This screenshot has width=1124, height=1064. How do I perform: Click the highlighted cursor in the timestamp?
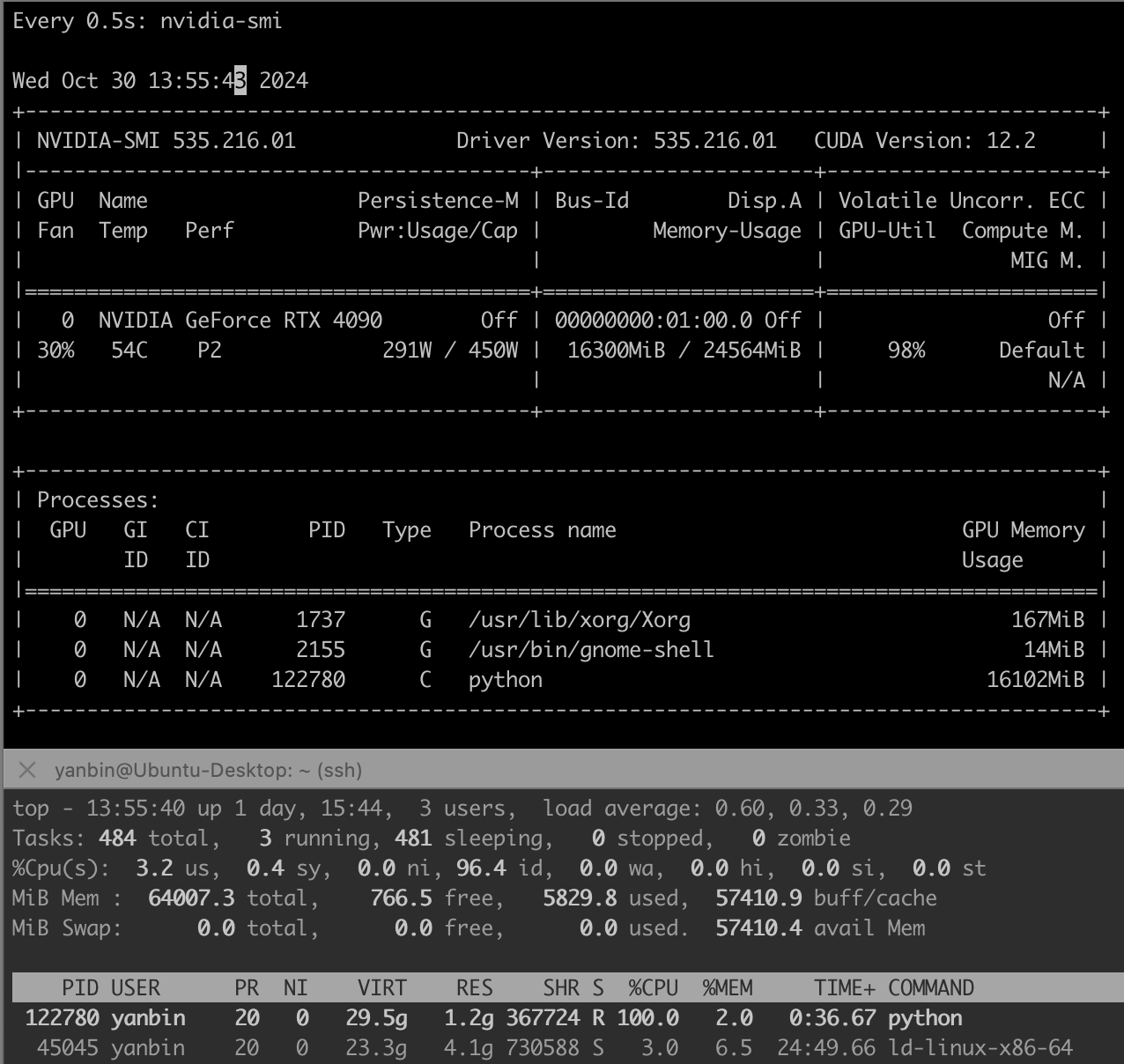[240, 81]
